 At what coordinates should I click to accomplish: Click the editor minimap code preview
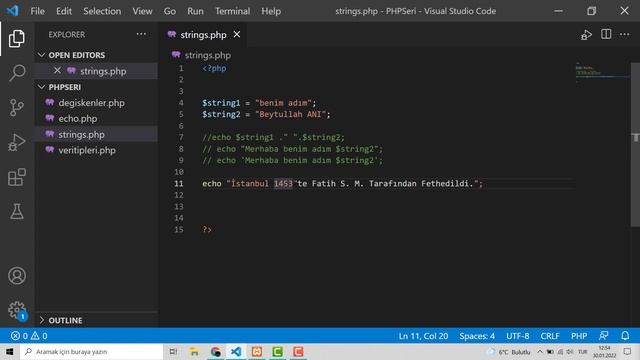point(601,72)
